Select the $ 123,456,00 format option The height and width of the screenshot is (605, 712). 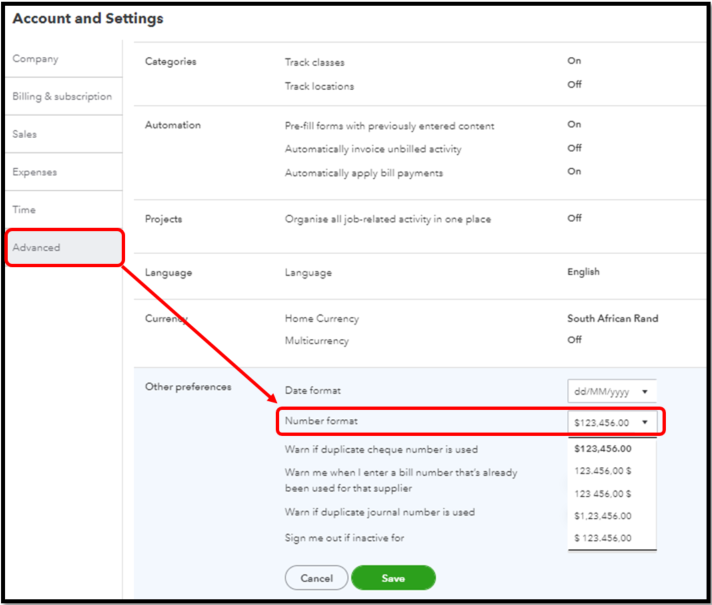[603, 538]
